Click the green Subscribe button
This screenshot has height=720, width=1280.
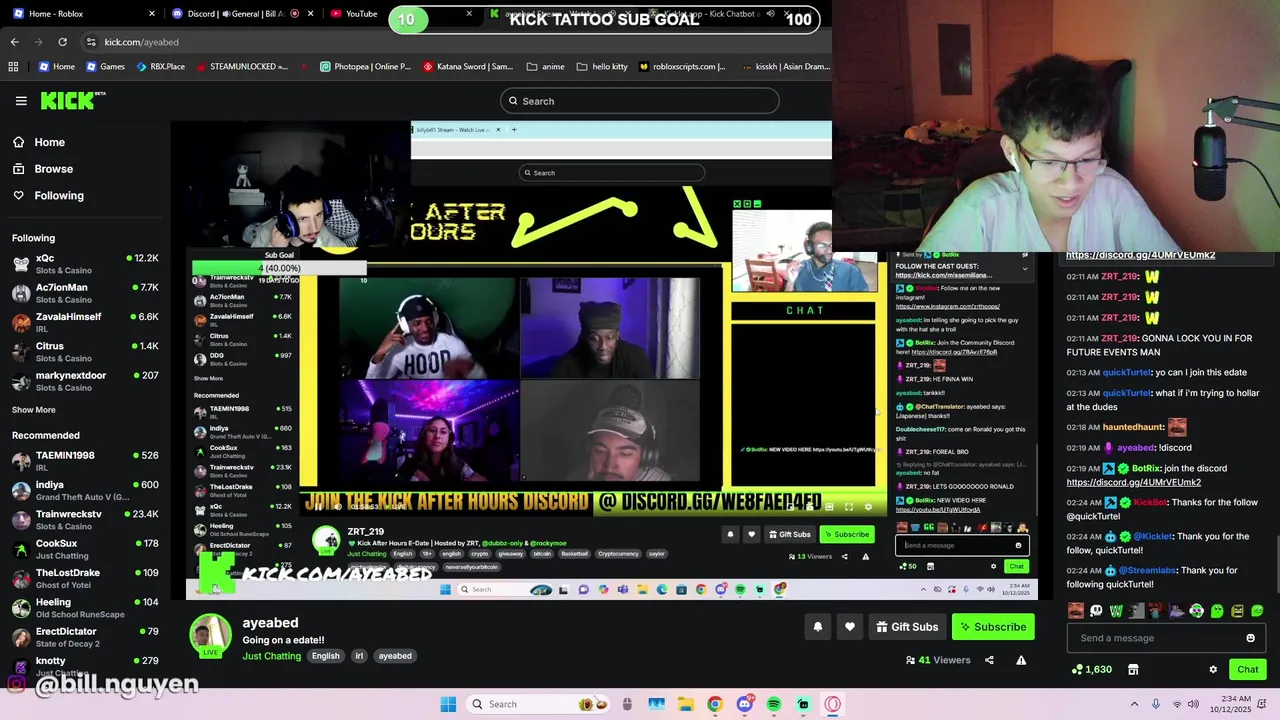[993, 627]
